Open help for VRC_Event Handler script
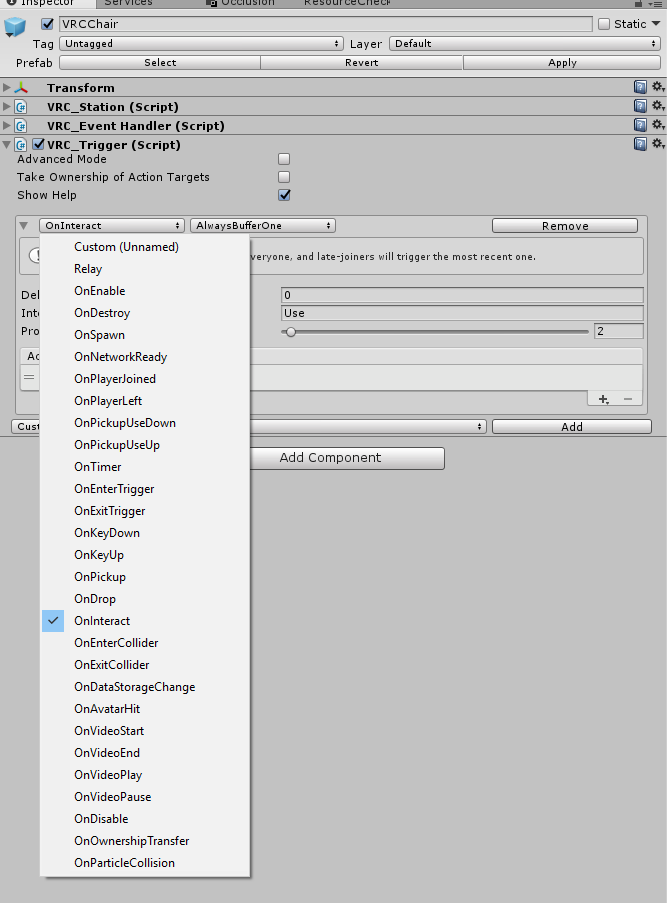 coord(640,125)
